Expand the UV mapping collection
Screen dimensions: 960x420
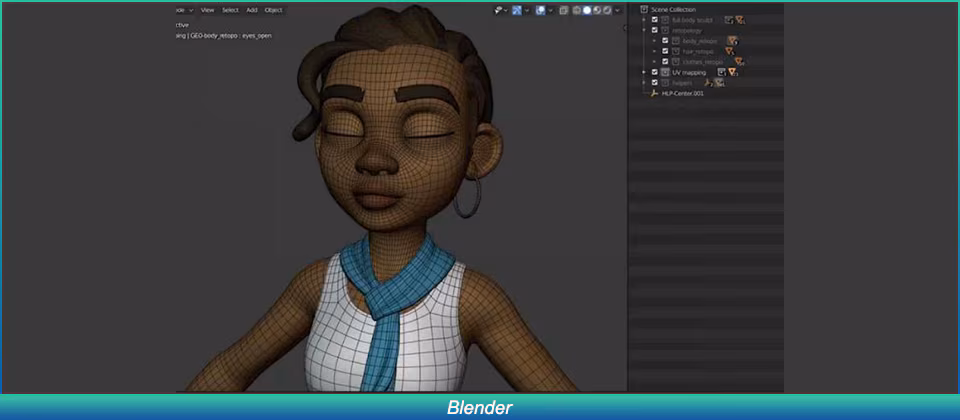click(x=644, y=72)
